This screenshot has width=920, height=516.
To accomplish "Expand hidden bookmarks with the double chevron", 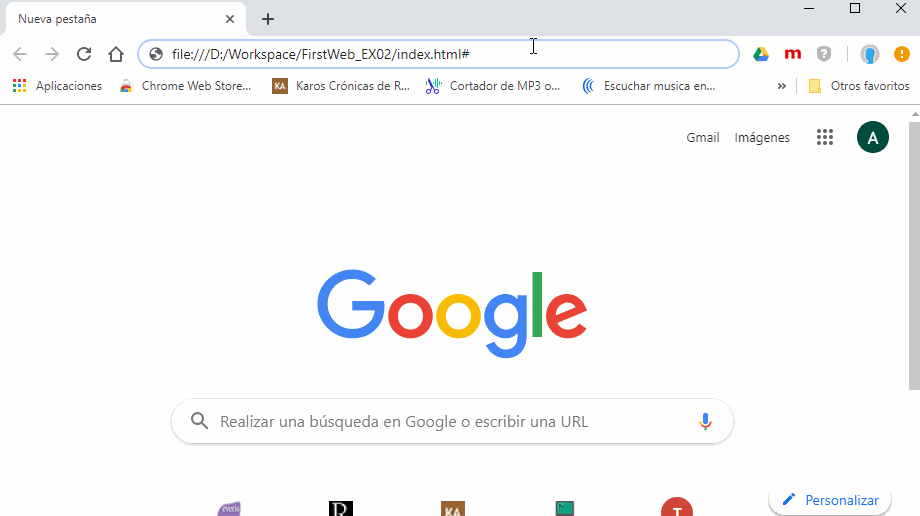I will (x=782, y=86).
